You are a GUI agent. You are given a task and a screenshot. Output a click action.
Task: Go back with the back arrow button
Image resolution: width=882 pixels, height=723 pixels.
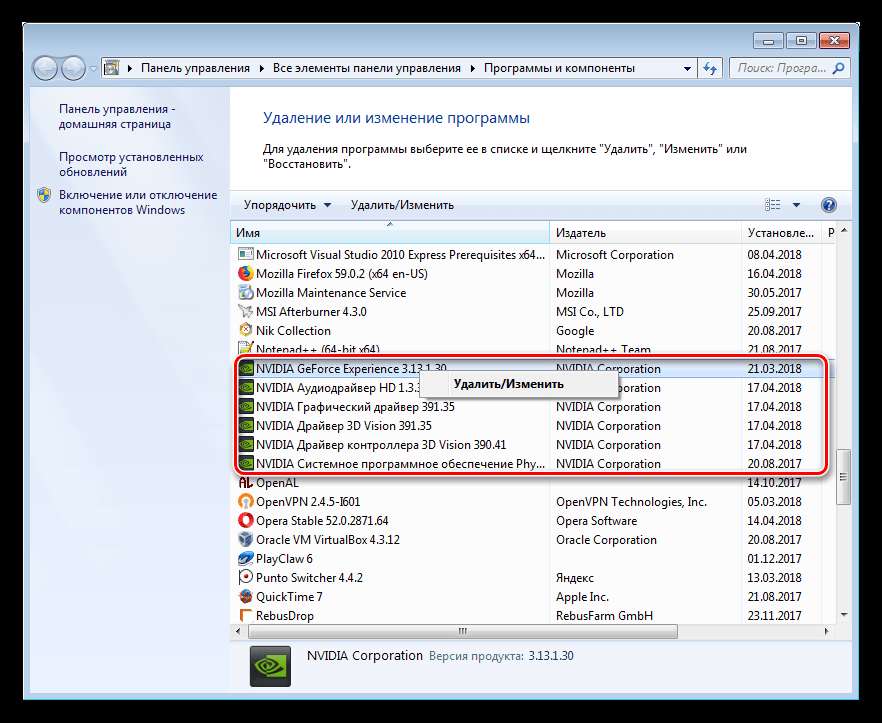point(46,69)
